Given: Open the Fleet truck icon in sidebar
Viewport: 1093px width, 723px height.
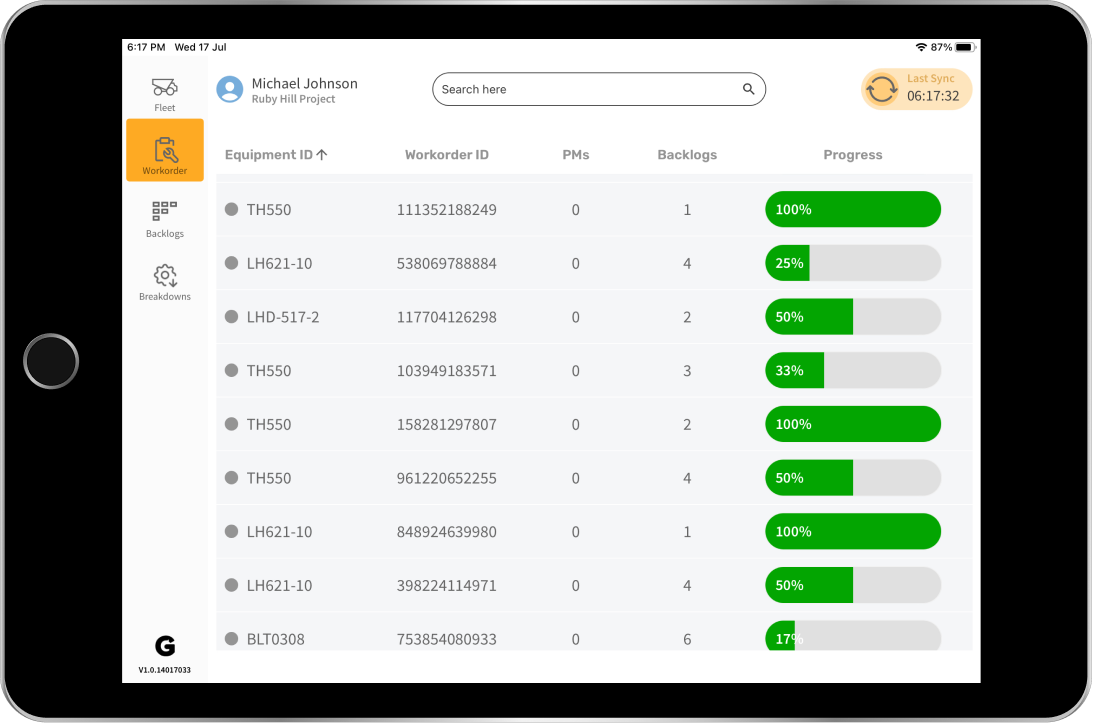Looking at the screenshot, I should [164, 88].
